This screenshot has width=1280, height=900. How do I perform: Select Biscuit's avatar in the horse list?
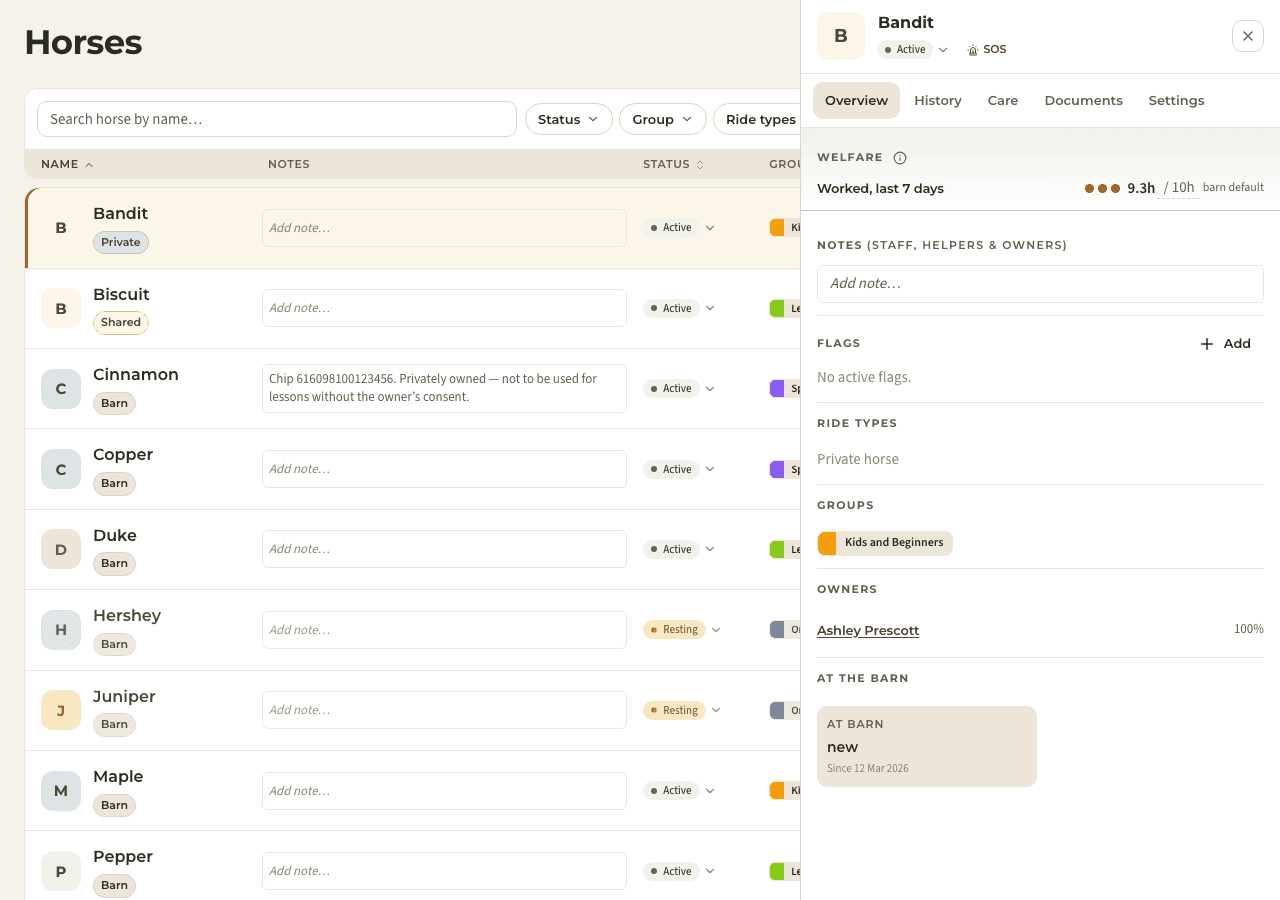61,308
